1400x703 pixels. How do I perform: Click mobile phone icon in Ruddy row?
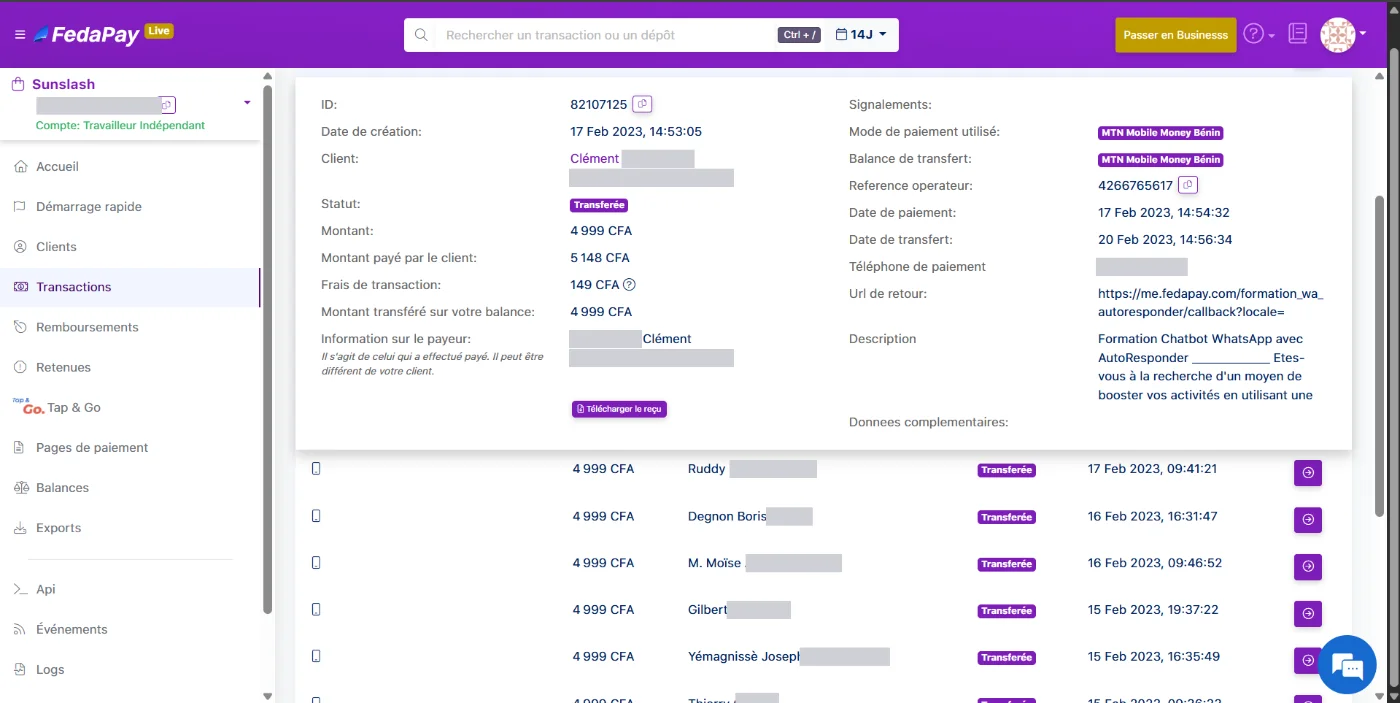pyautogui.click(x=317, y=469)
